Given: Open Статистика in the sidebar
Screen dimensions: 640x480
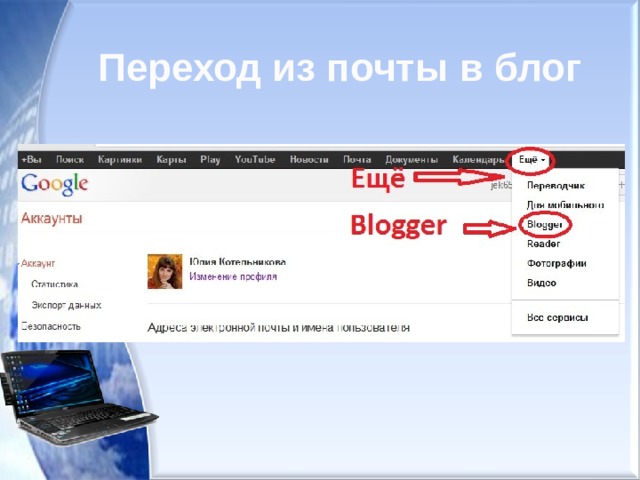Looking at the screenshot, I should coord(55,284).
